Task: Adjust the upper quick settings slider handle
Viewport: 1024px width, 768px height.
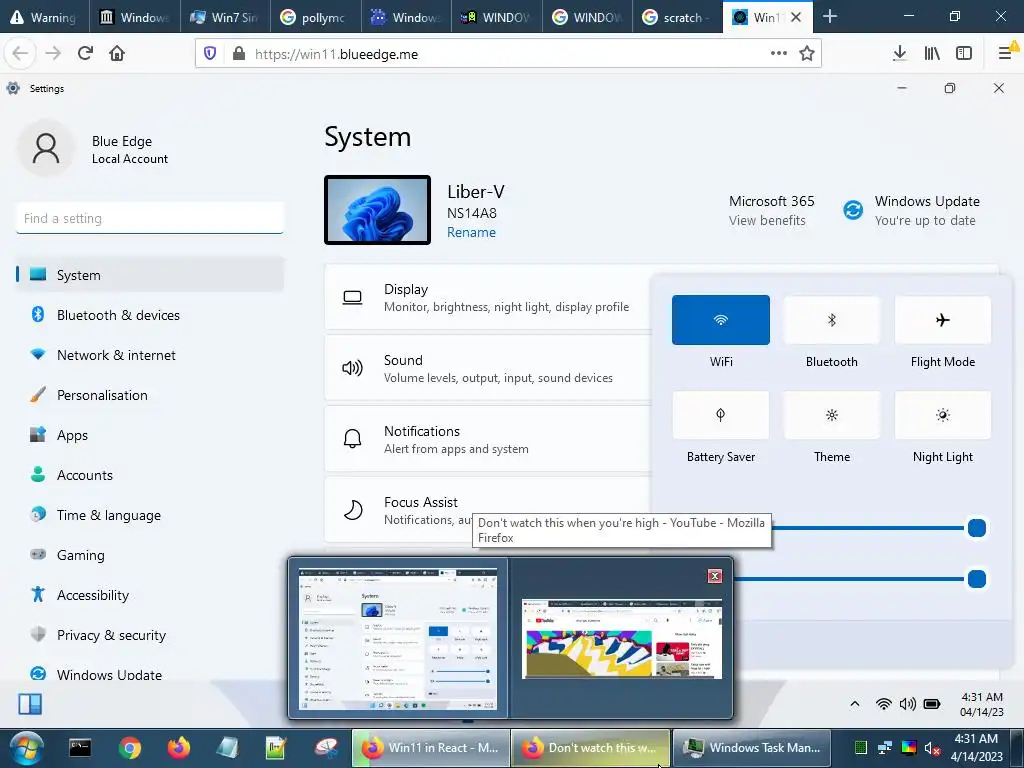Action: (x=976, y=528)
